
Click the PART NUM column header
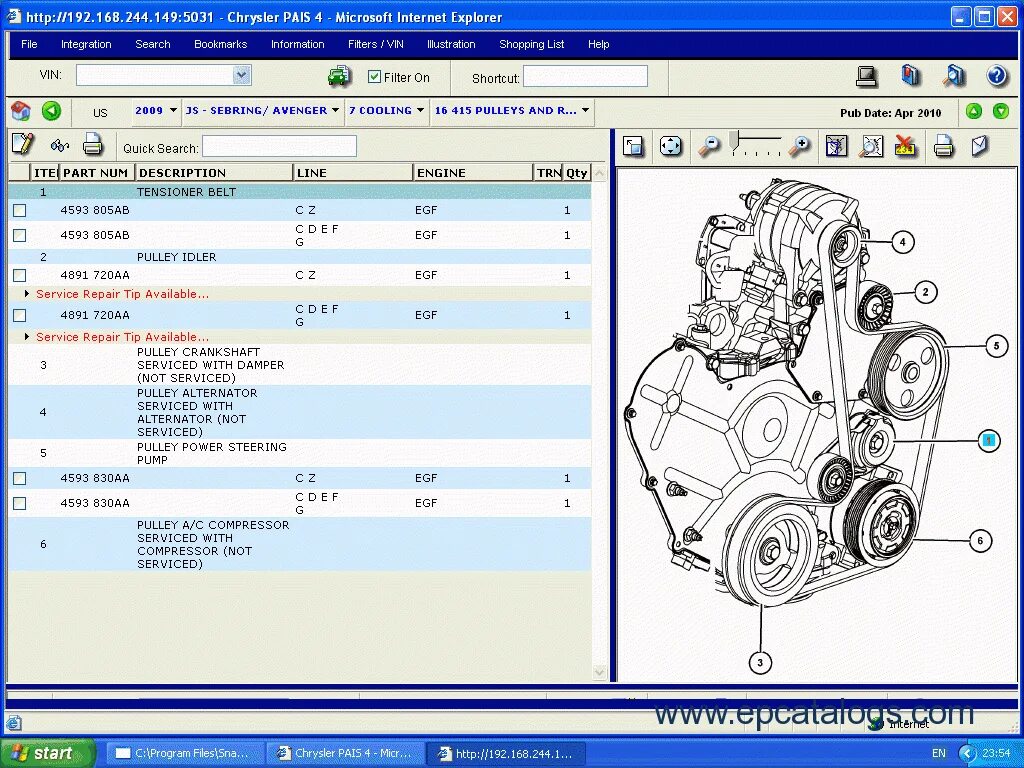click(x=97, y=172)
